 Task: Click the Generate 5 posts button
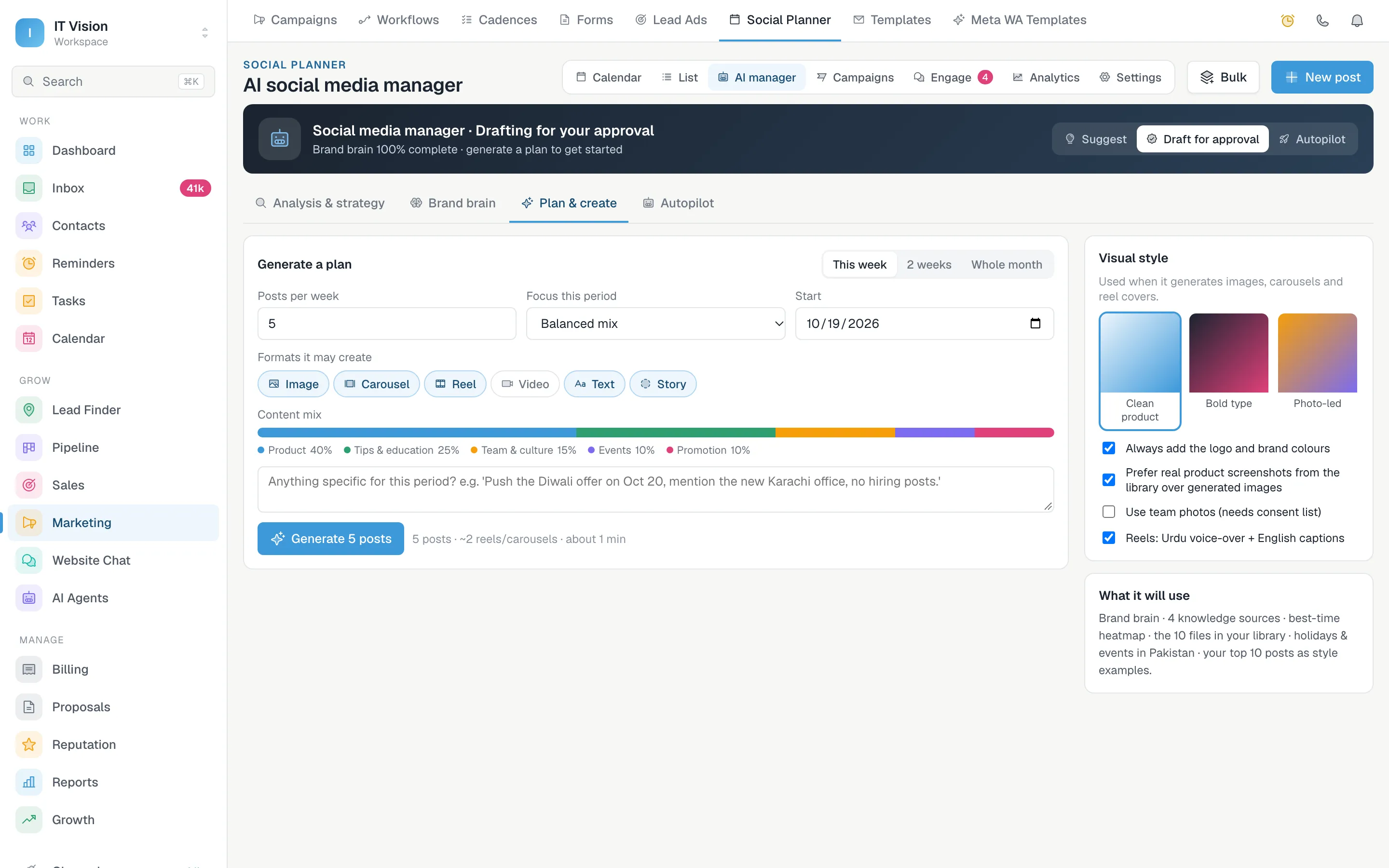point(330,539)
